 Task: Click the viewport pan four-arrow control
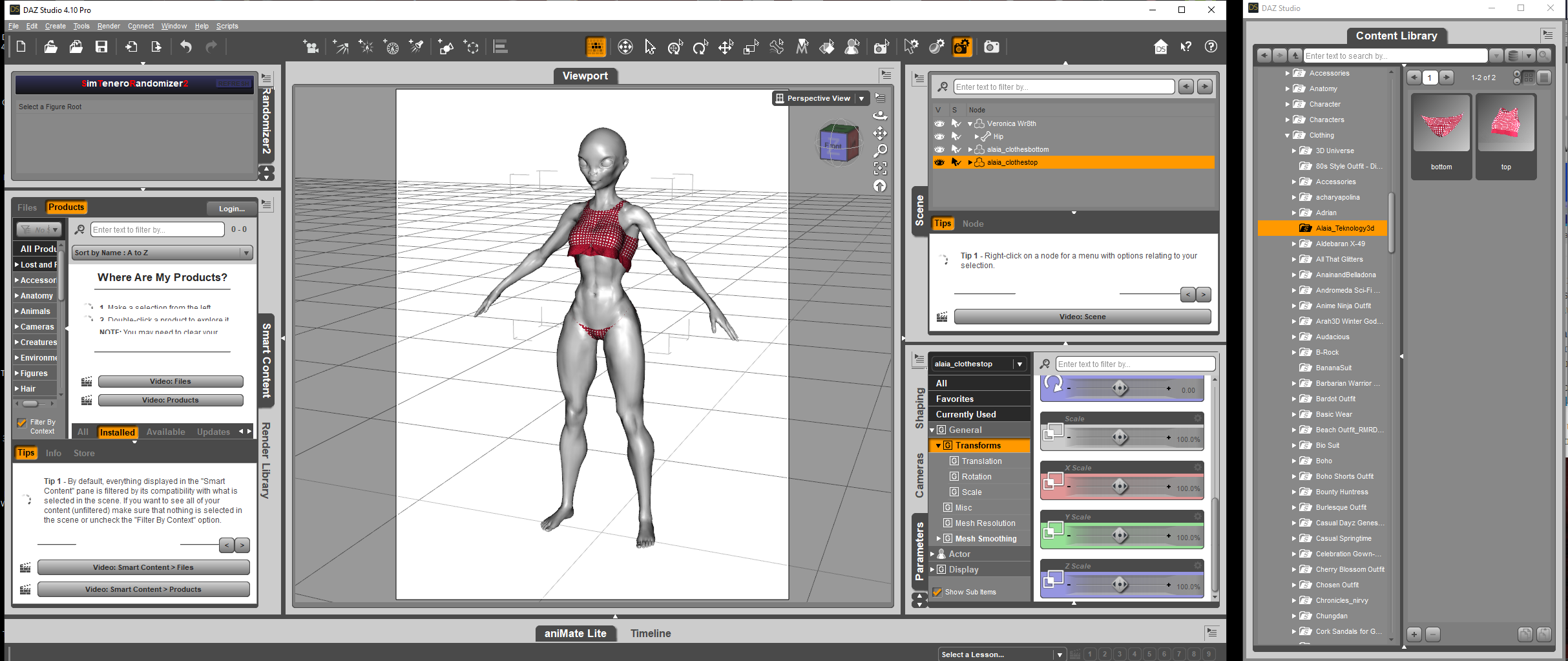coord(880,133)
